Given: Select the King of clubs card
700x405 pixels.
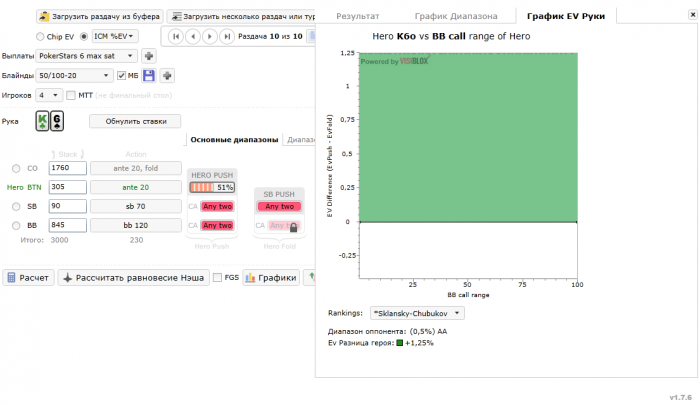Looking at the screenshot, I should (42, 121).
